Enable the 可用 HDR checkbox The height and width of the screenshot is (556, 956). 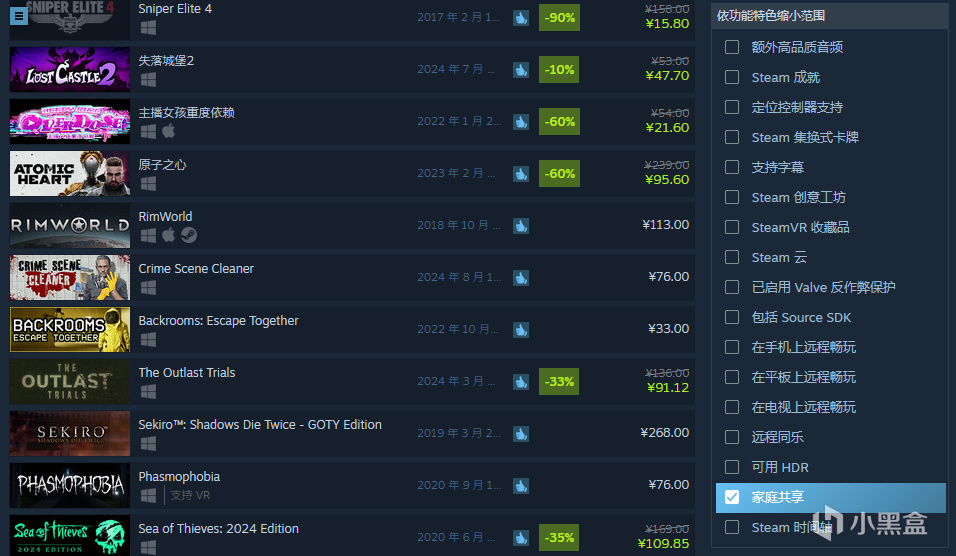pos(732,467)
